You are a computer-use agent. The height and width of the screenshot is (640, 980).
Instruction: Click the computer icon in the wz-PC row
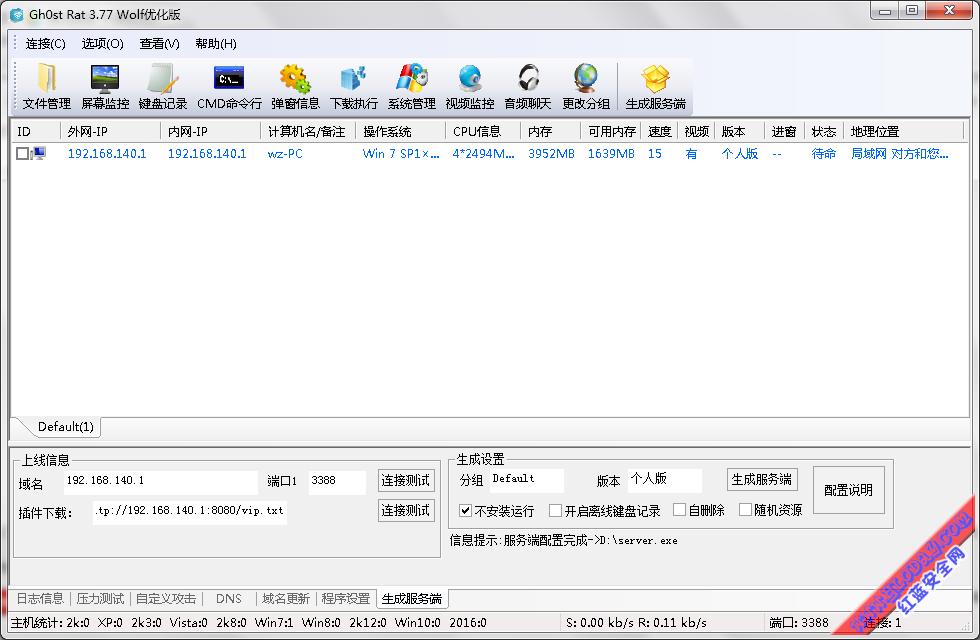(39, 153)
